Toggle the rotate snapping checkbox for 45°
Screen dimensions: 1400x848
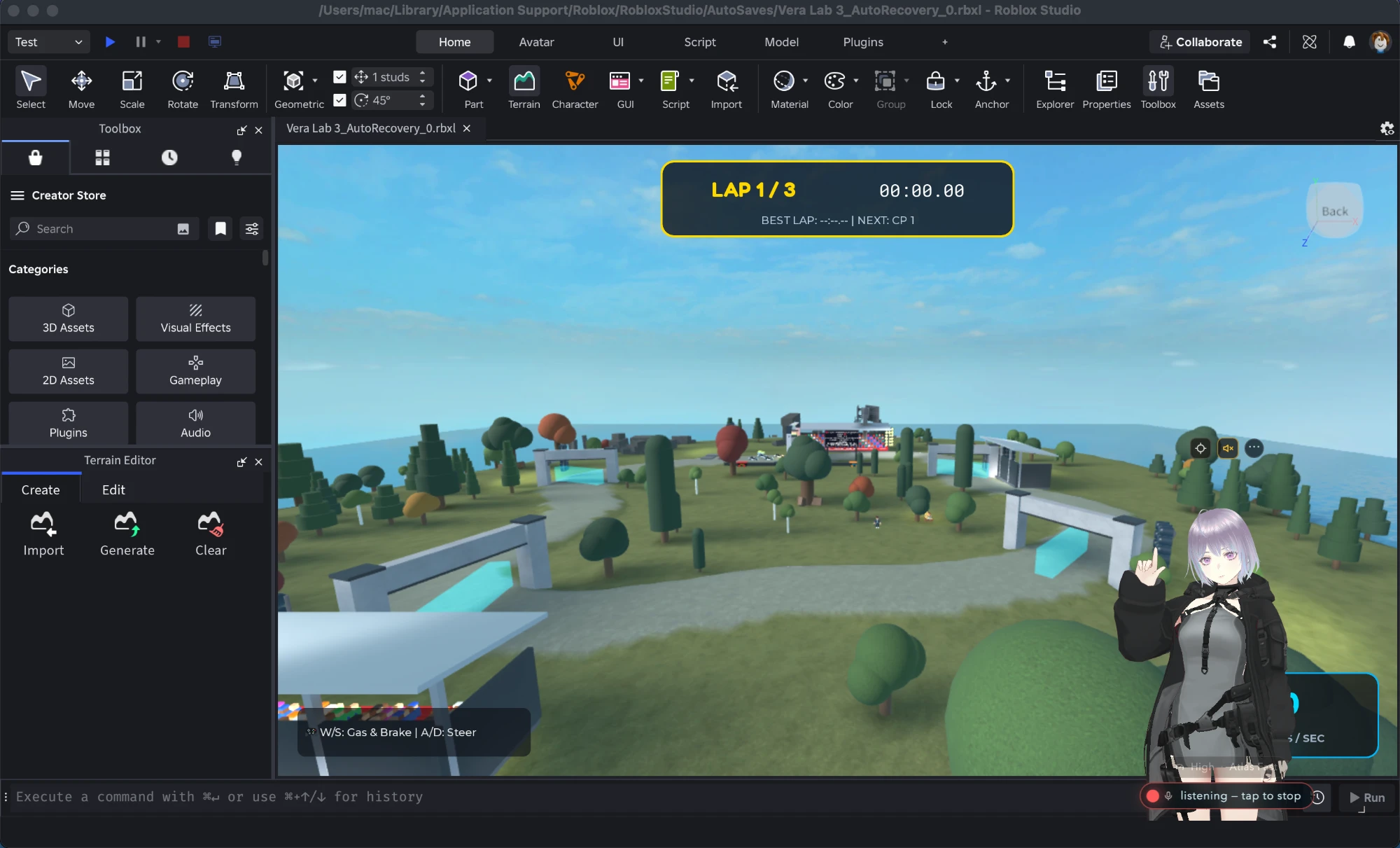[x=339, y=100]
